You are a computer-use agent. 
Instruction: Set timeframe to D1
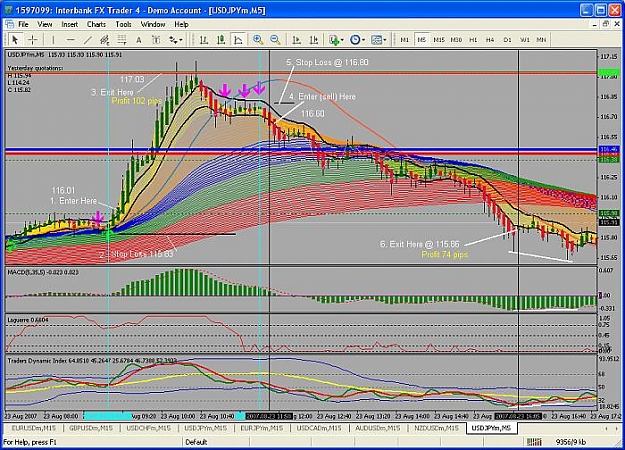point(507,40)
